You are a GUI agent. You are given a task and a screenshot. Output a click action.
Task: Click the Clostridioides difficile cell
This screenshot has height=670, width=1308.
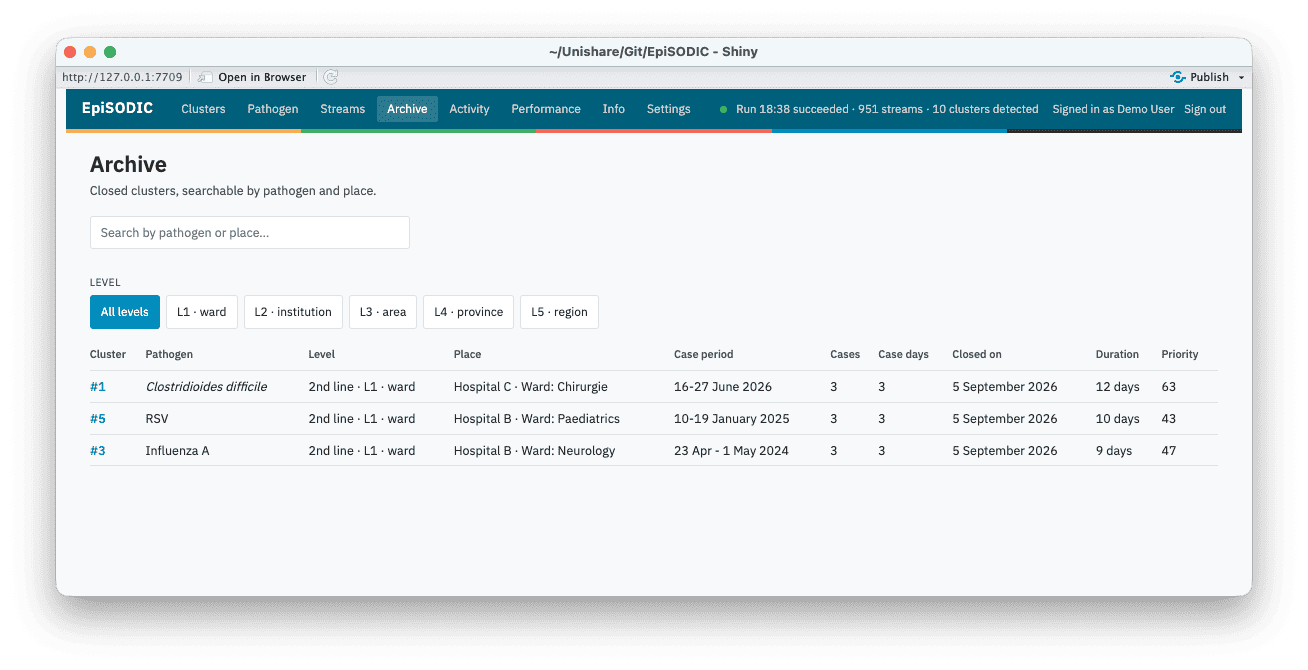206,386
